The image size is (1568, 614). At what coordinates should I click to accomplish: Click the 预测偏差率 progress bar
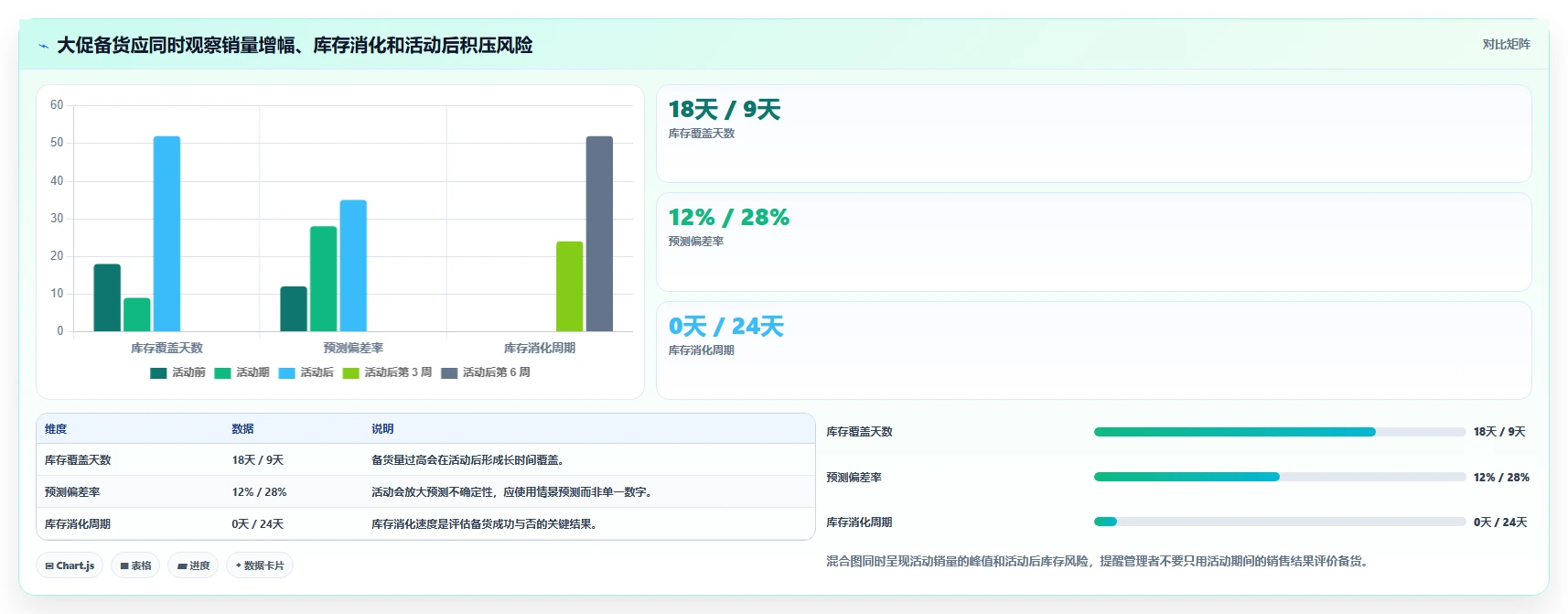coord(1280,477)
